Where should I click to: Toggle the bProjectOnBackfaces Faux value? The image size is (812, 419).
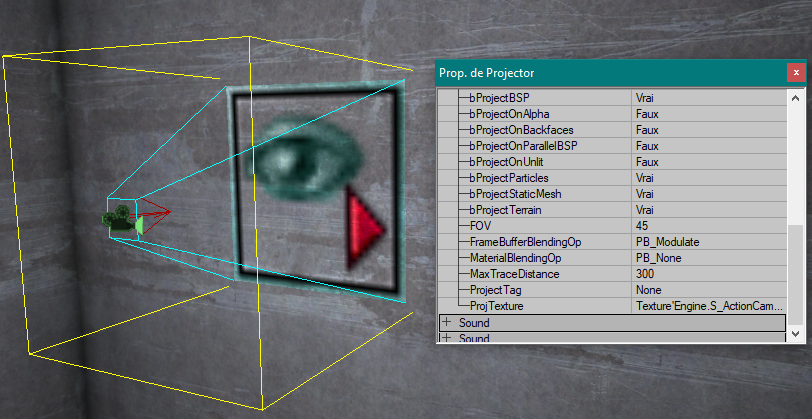click(x=709, y=129)
